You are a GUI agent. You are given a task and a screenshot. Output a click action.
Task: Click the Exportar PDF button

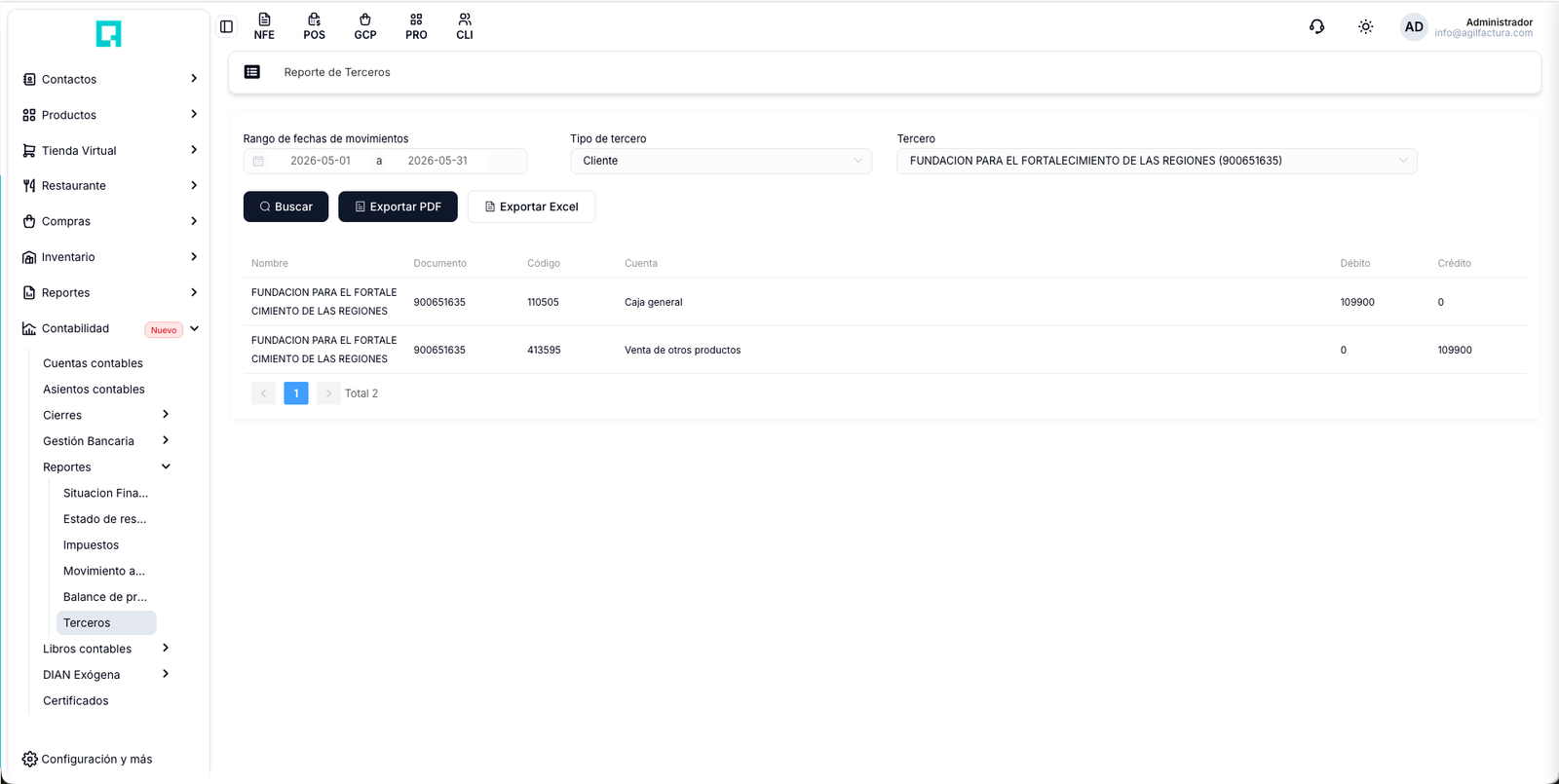pyautogui.click(x=398, y=206)
